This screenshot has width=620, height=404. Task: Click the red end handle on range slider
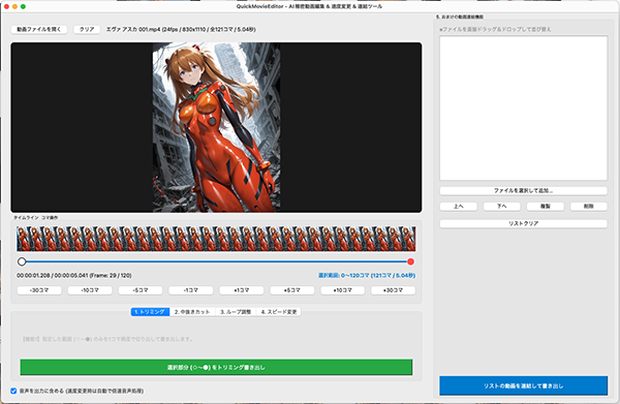411,262
